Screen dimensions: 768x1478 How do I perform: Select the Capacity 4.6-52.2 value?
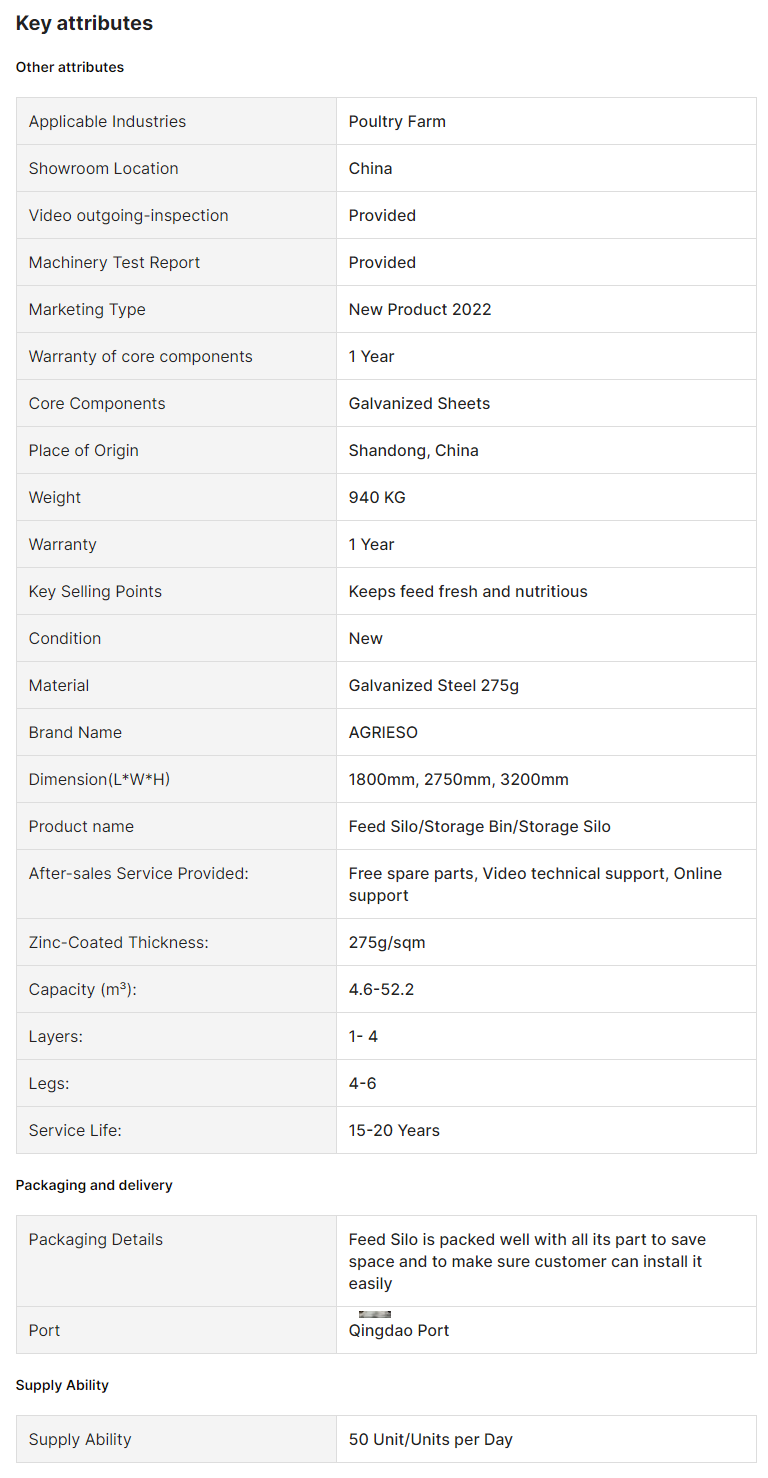pos(381,989)
